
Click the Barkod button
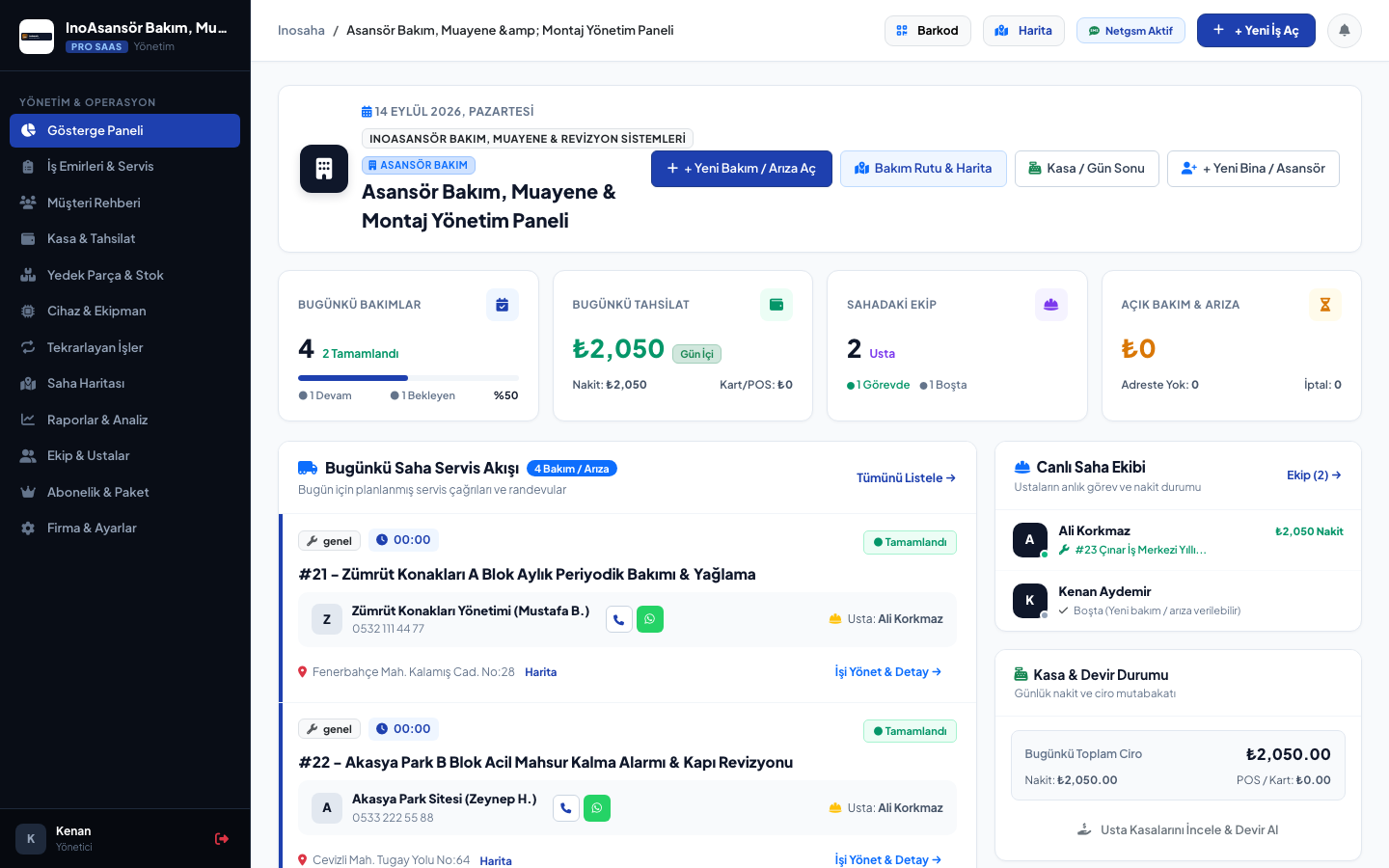[928, 31]
